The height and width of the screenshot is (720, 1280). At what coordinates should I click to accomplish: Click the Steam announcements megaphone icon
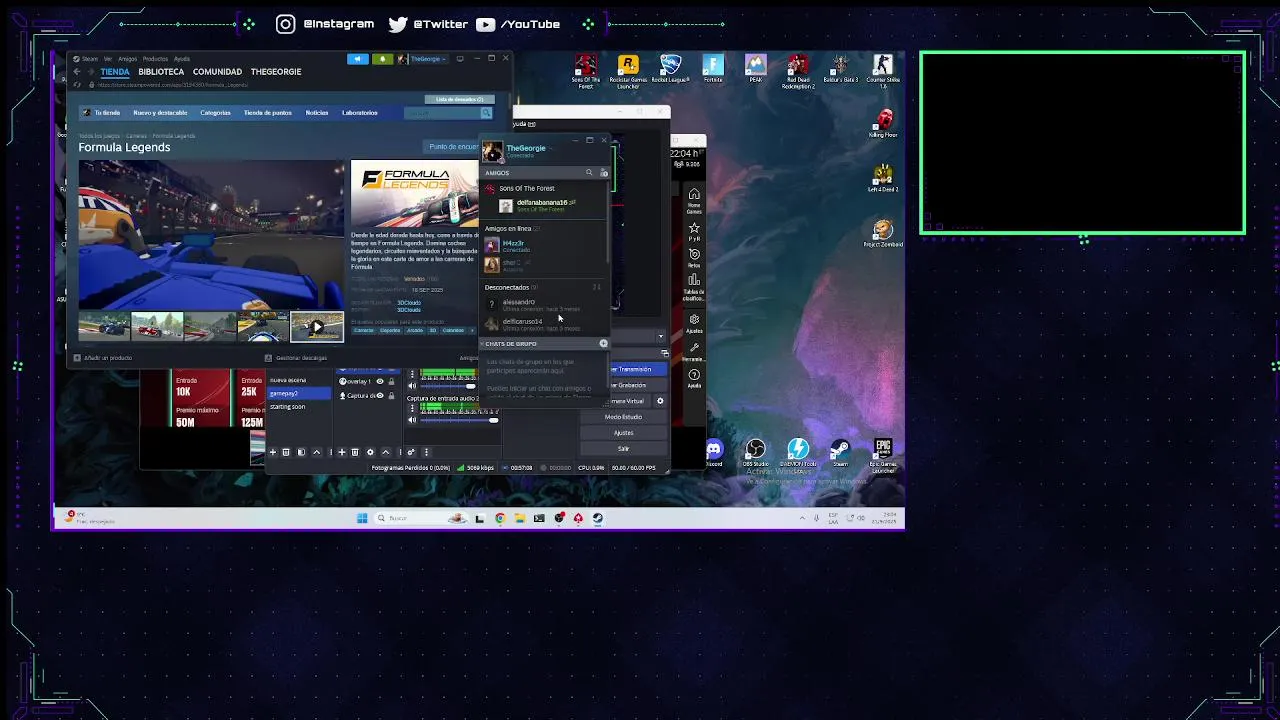click(x=357, y=59)
